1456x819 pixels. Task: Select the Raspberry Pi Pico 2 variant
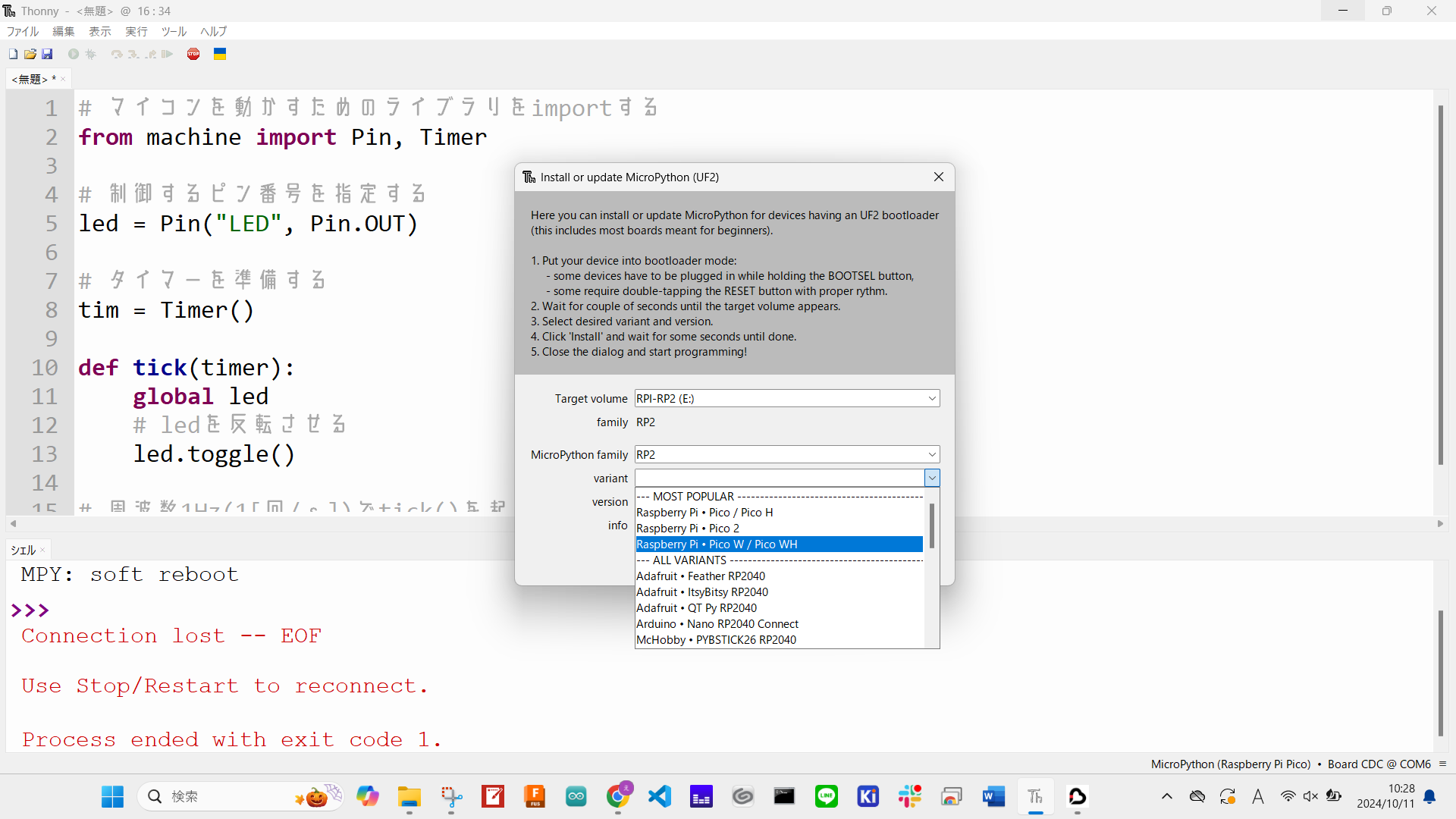click(x=688, y=528)
